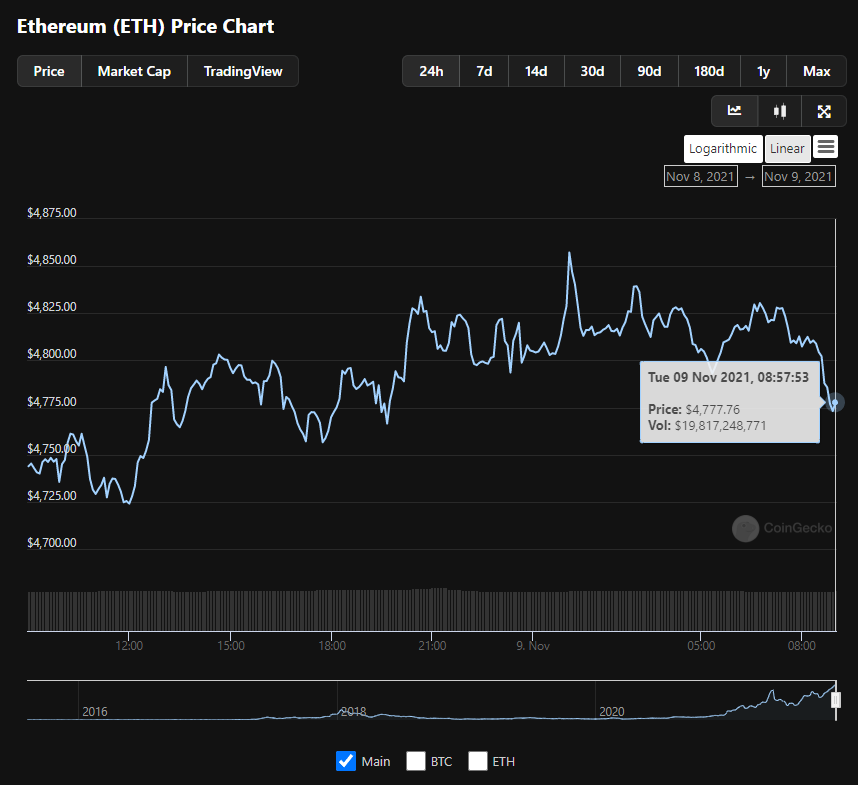Click the 21:00 time axis label
The width and height of the screenshot is (858, 785).
coord(432,646)
